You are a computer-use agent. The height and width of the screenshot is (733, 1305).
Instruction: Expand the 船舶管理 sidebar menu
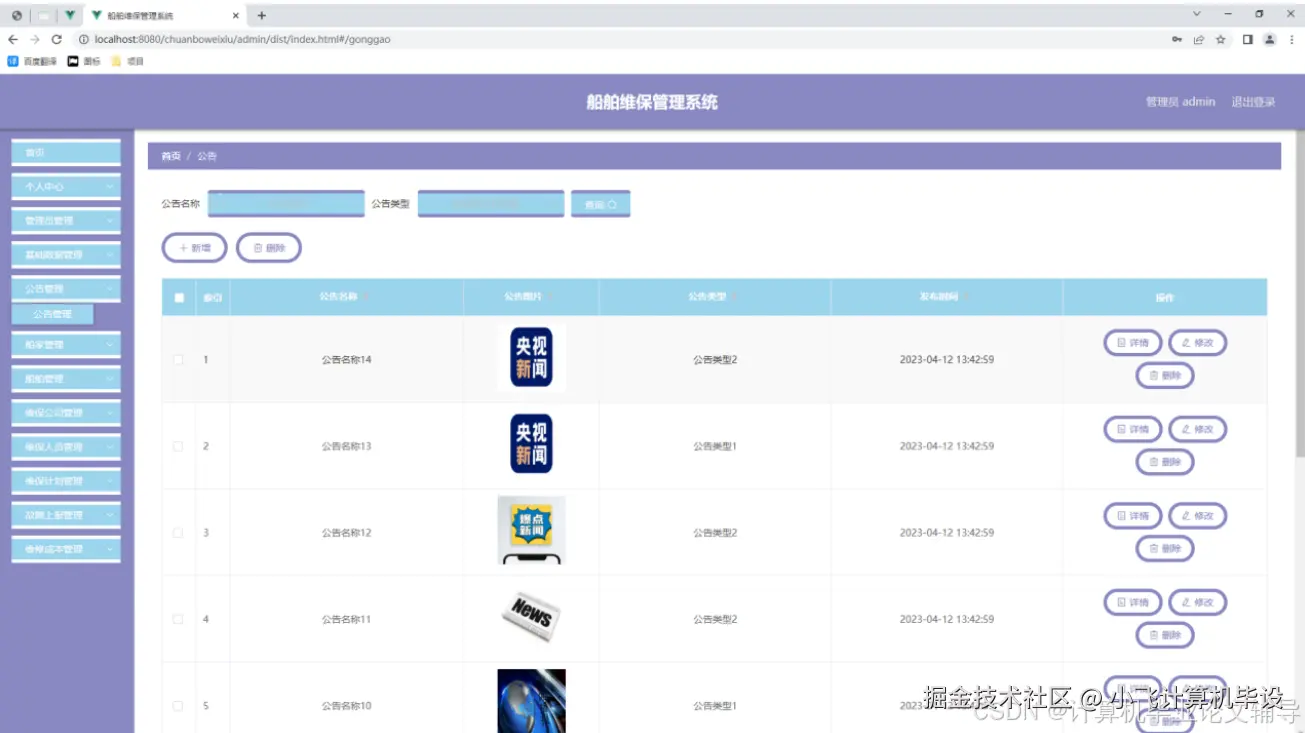pos(66,379)
